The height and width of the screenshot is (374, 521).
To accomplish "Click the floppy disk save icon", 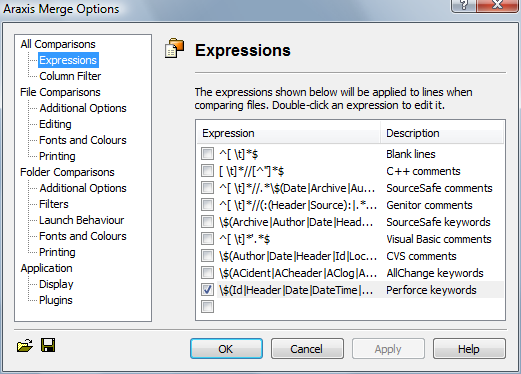I will (x=48, y=345).
